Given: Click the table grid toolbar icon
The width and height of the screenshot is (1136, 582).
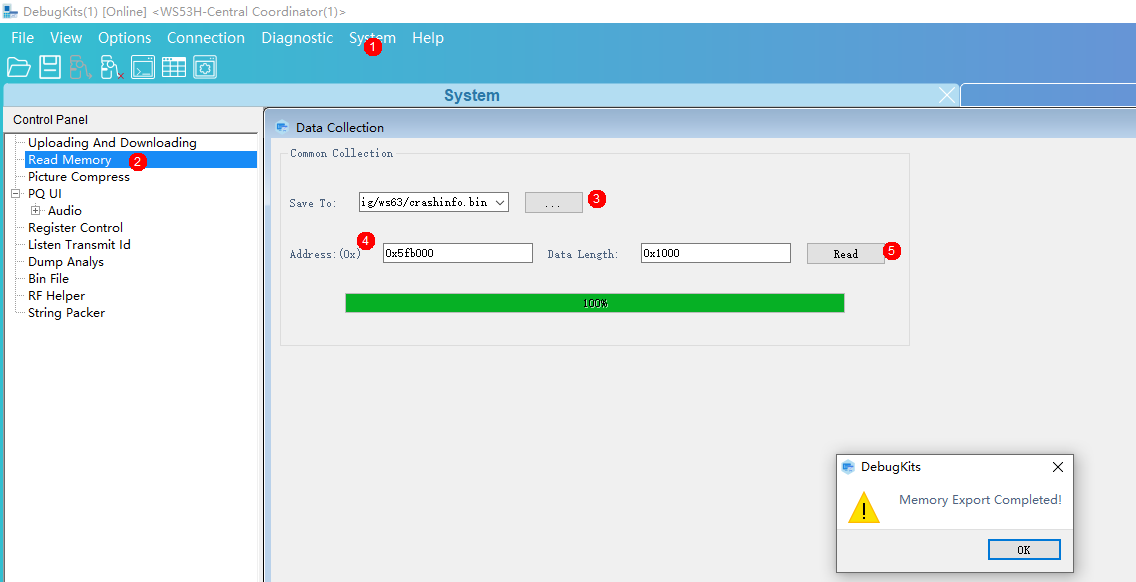Looking at the screenshot, I should pyautogui.click(x=174, y=67).
